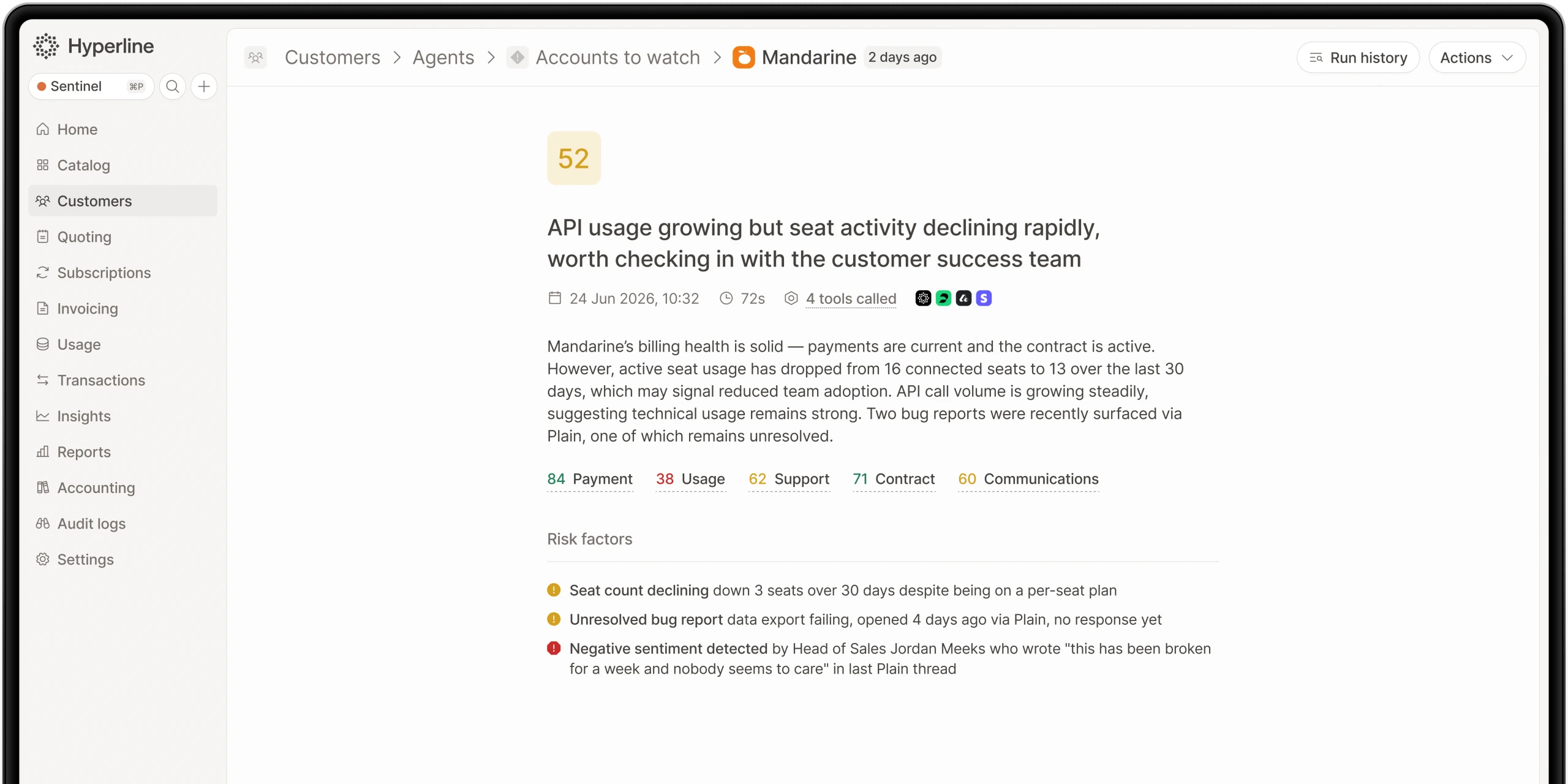Image resolution: width=1568 pixels, height=784 pixels.
Task: Click the customers icon at breadcrumb start
Action: pos(255,58)
